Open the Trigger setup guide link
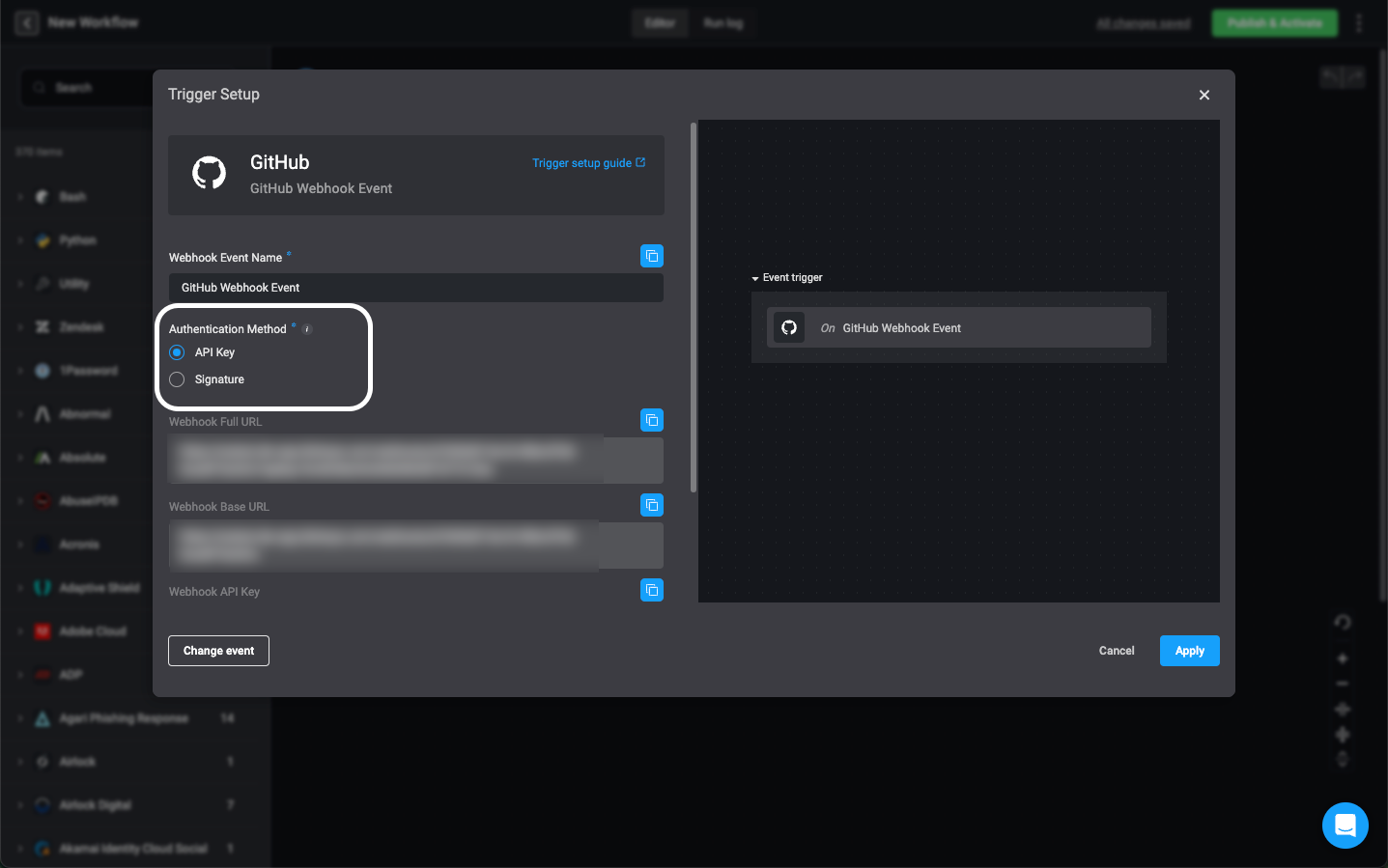Viewport: 1388px width, 868px height. [x=588, y=163]
